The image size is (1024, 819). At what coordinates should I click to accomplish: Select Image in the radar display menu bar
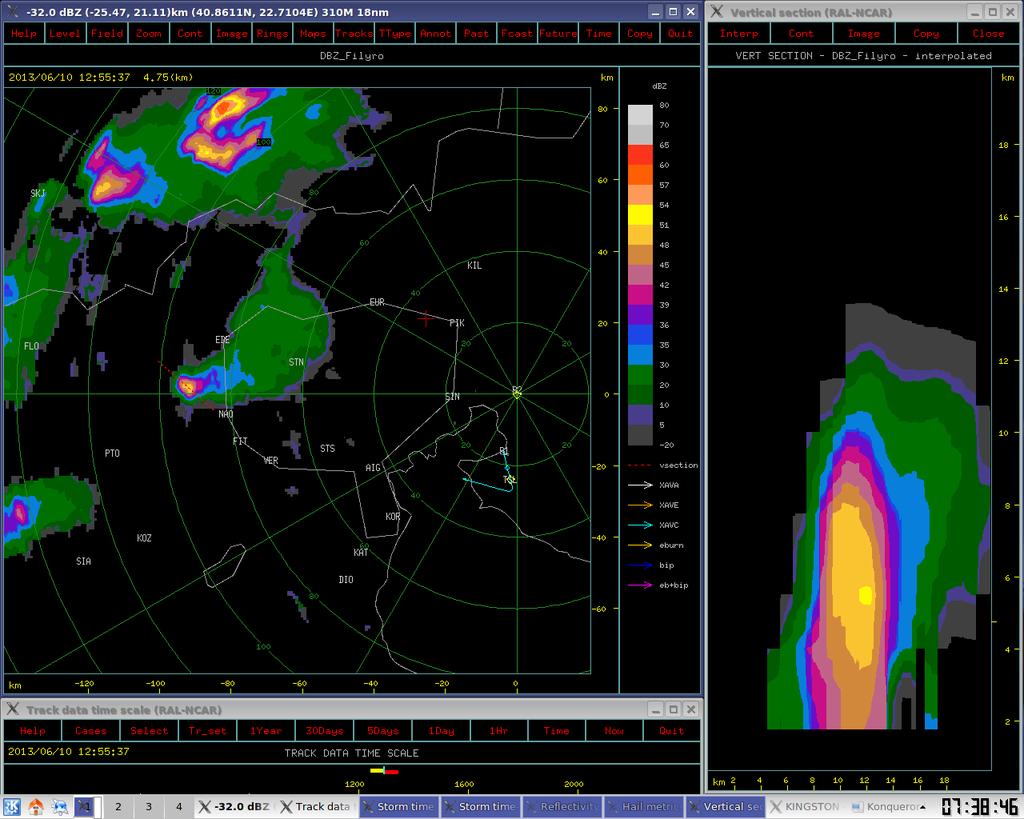point(232,33)
